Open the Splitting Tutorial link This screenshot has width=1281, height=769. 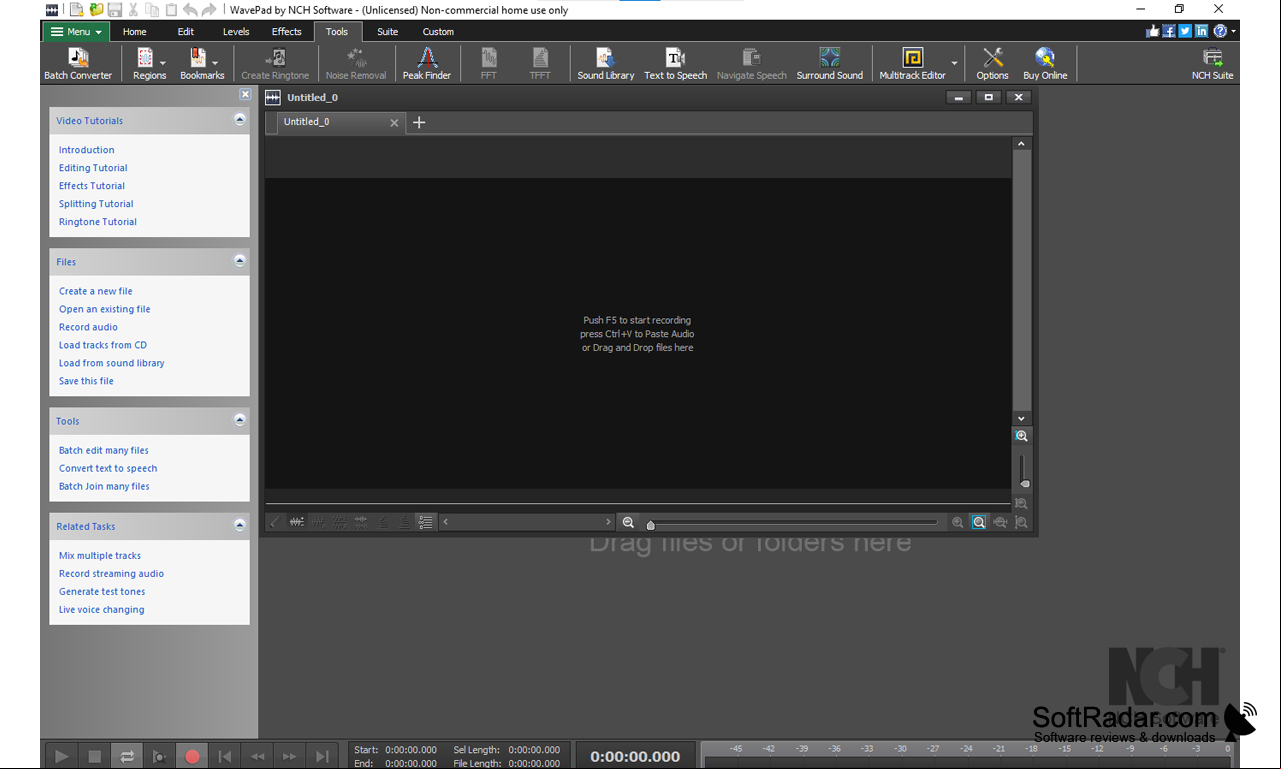click(96, 204)
